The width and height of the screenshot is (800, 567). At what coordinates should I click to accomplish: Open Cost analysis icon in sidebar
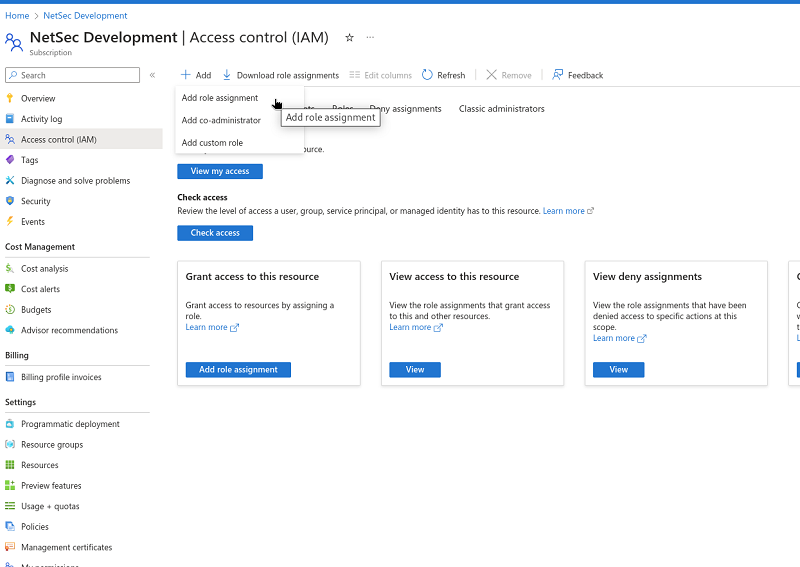(10, 269)
